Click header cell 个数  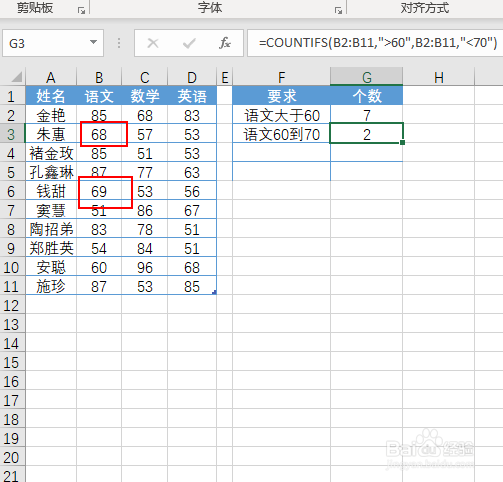tap(367, 96)
